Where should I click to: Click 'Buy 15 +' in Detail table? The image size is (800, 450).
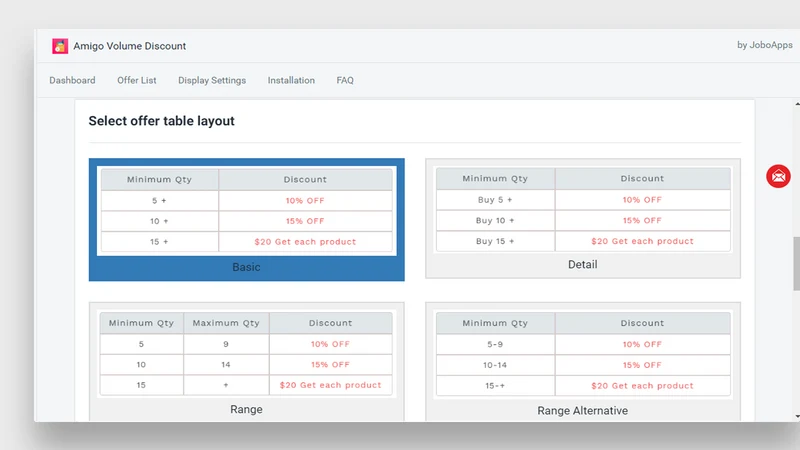[x=495, y=241]
